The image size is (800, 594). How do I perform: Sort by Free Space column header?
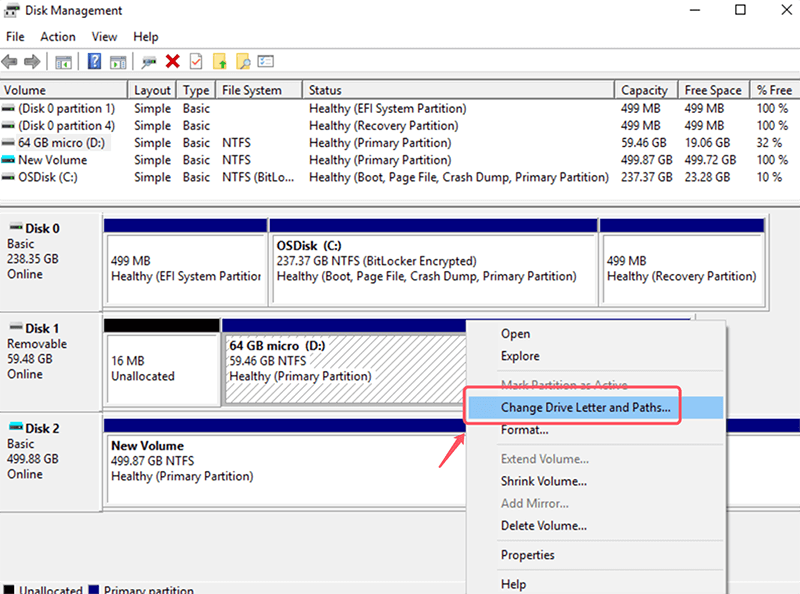[x=713, y=90]
